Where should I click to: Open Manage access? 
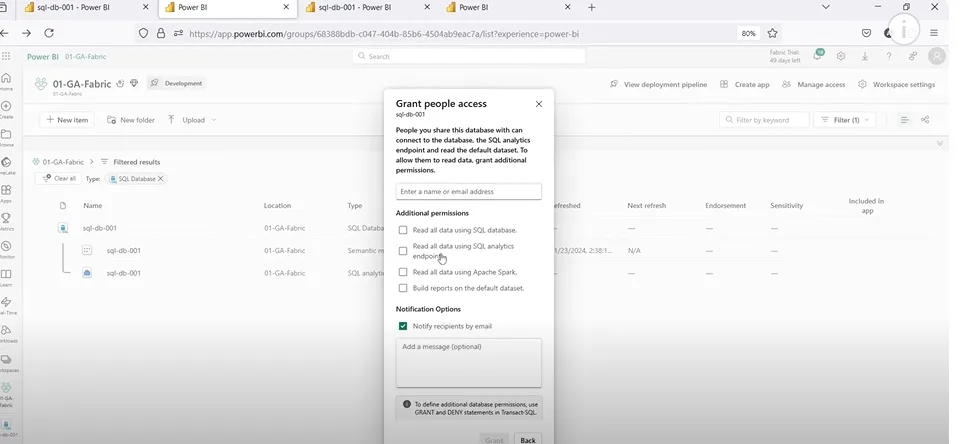coord(814,84)
